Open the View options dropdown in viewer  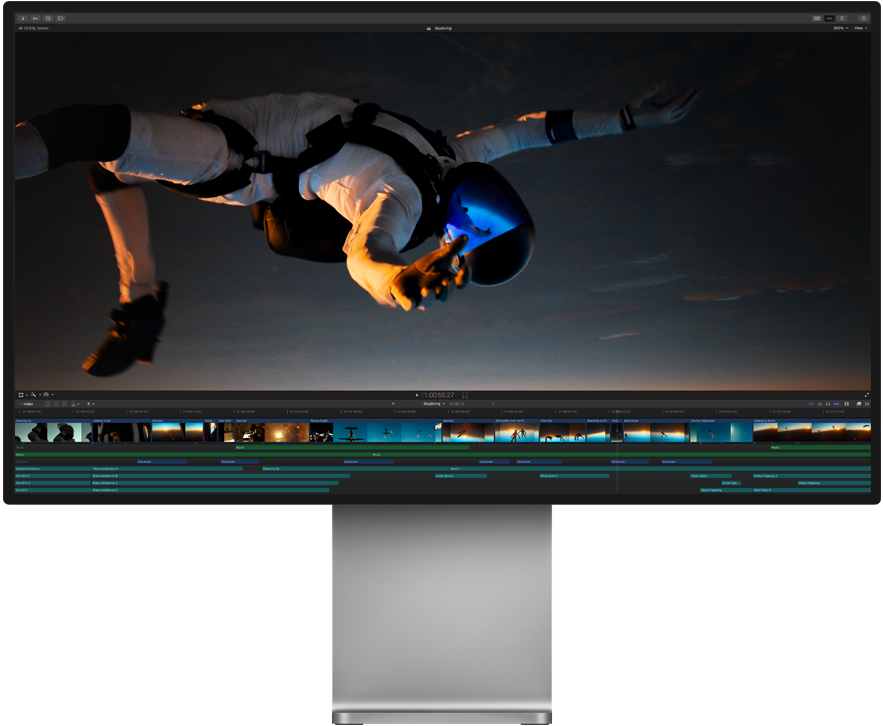tap(860, 28)
